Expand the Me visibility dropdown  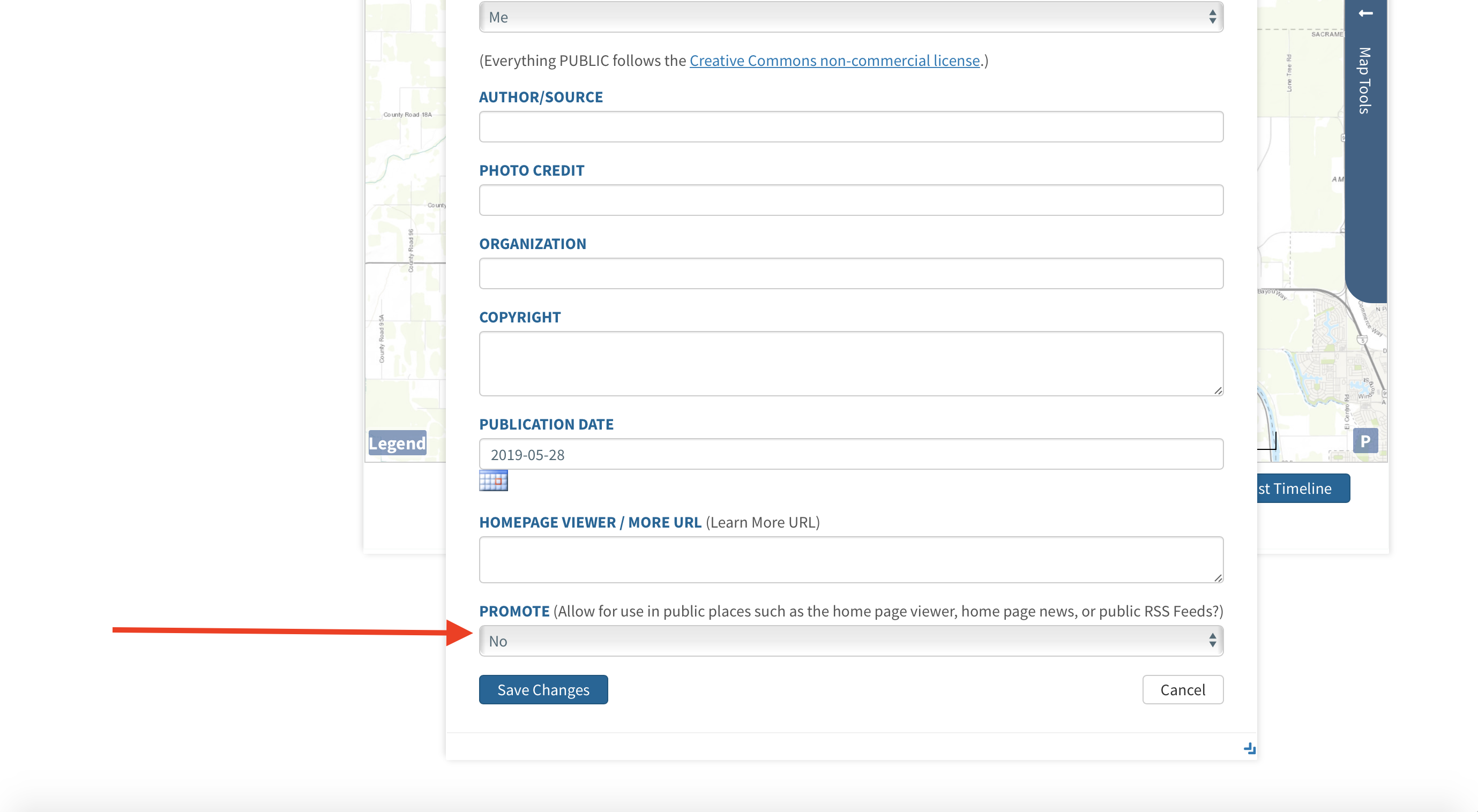(850, 17)
